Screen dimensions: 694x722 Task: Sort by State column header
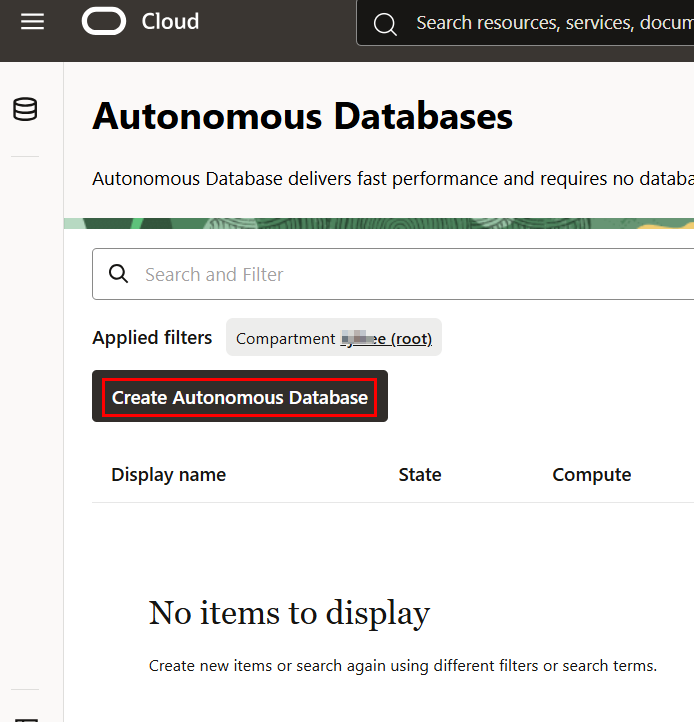pos(420,475)
